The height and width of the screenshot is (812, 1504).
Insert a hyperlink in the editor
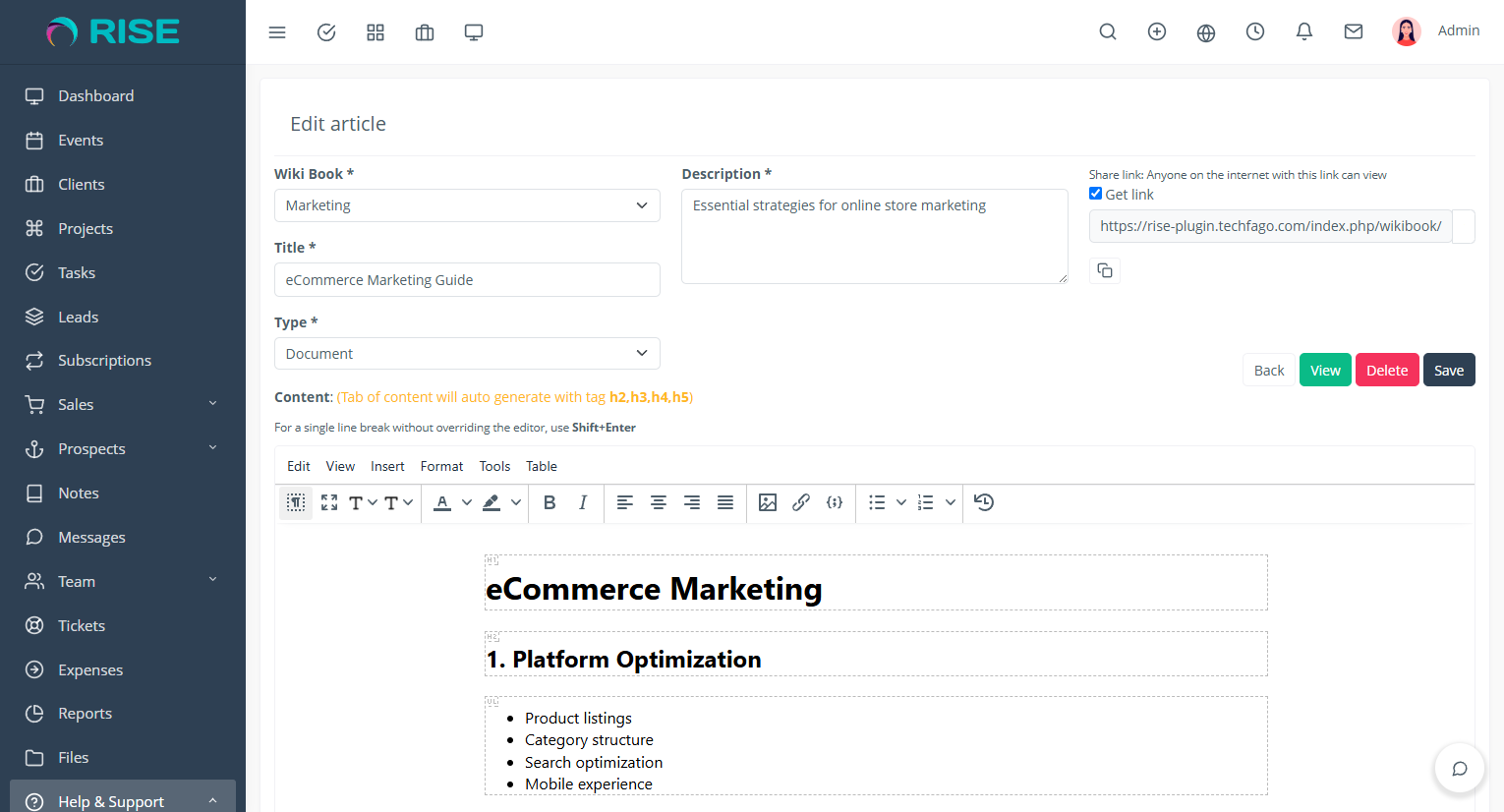pos(801,502)
